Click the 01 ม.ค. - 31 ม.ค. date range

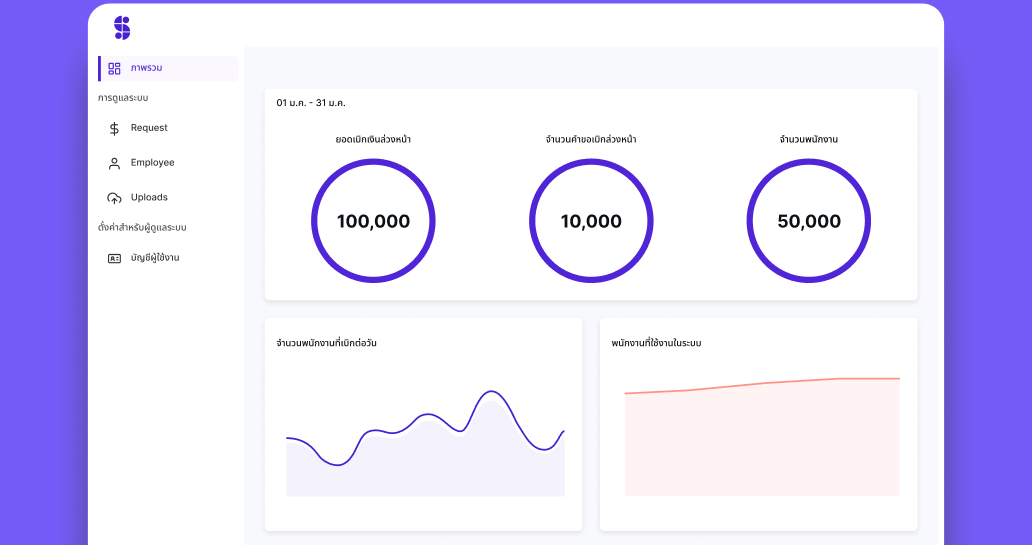point(311,103)
